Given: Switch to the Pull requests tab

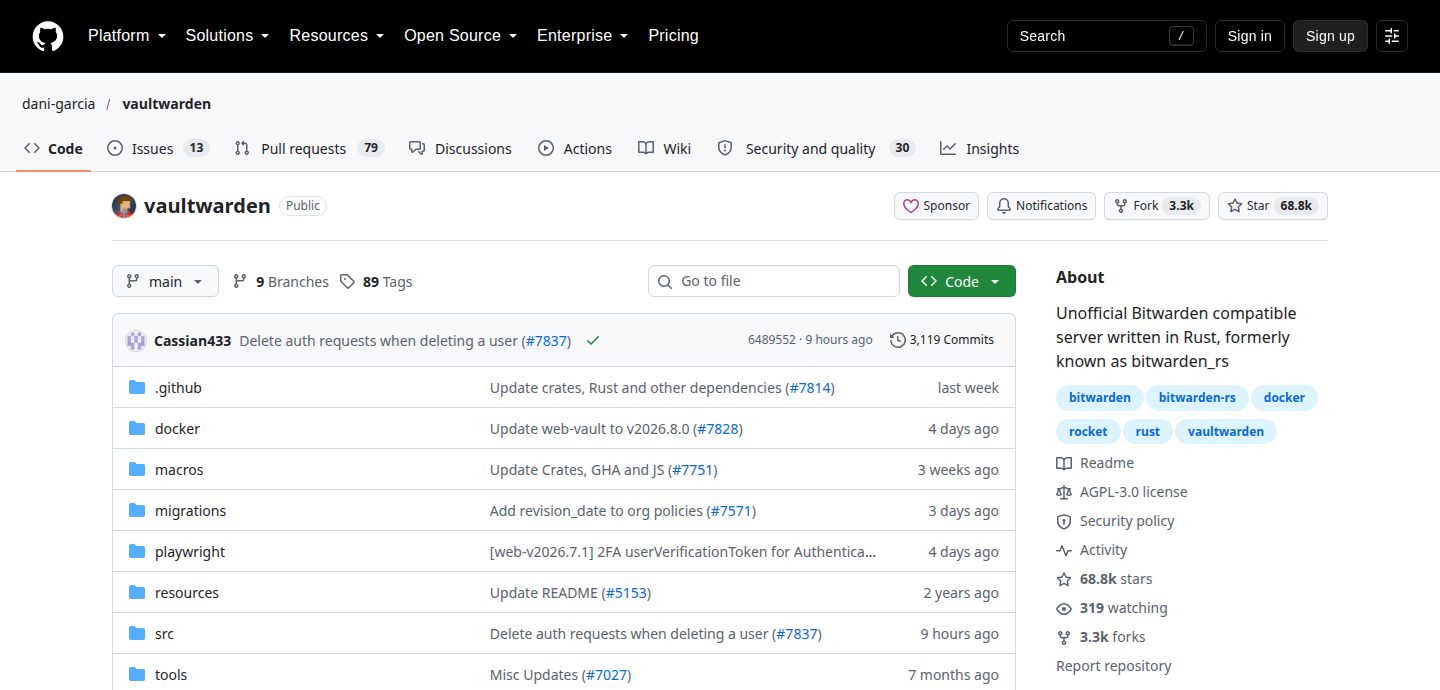Looking at the screenshot, I should click(x=308, y=148).
